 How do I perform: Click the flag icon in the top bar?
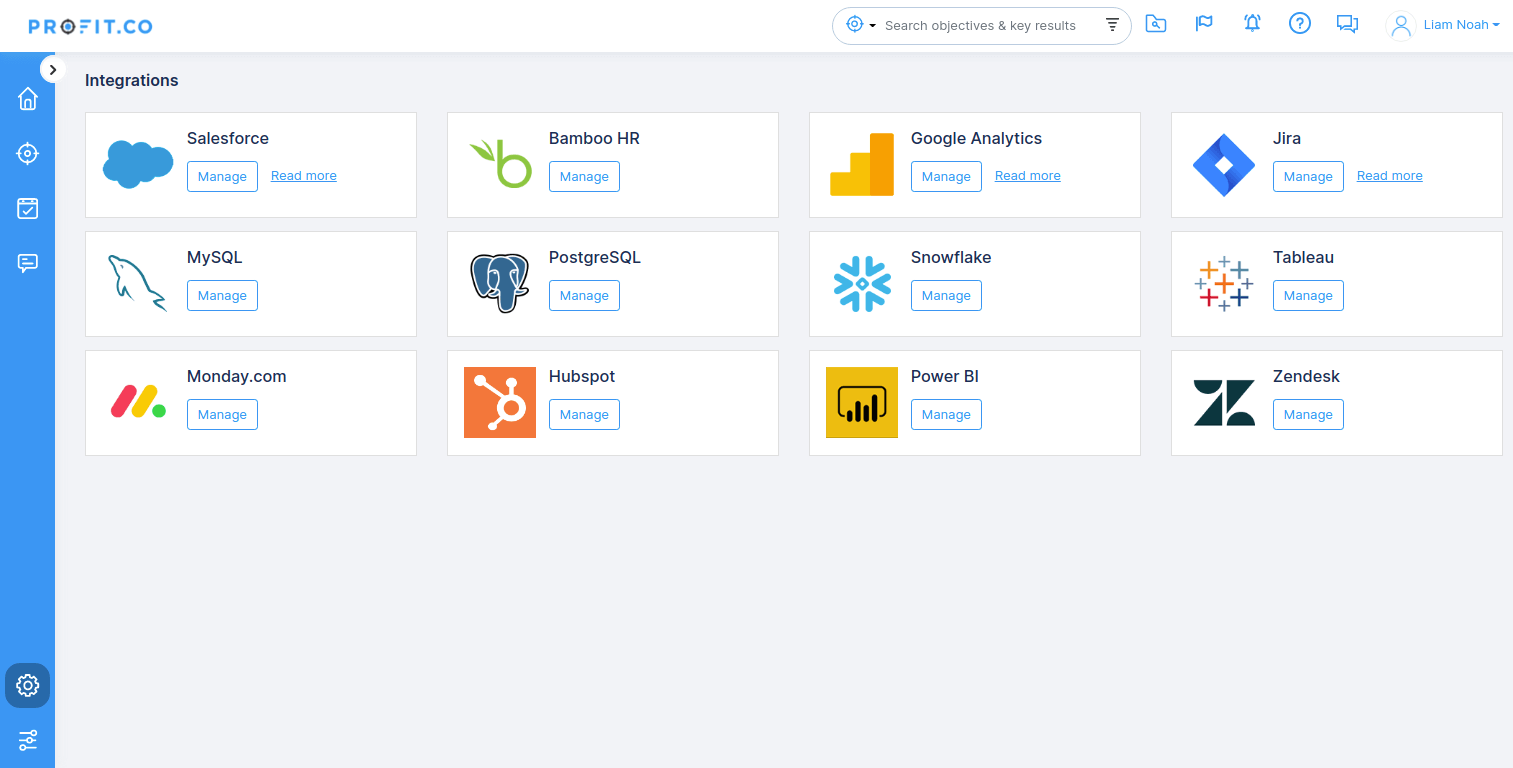(x=1204, y=24)
